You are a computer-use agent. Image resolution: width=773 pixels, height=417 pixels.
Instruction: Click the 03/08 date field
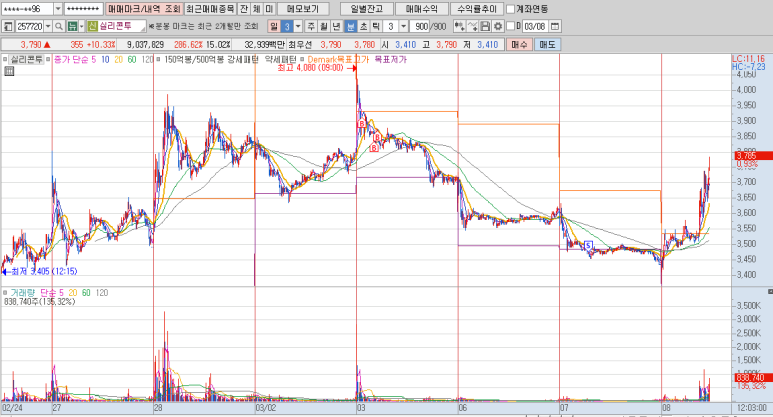535,26
